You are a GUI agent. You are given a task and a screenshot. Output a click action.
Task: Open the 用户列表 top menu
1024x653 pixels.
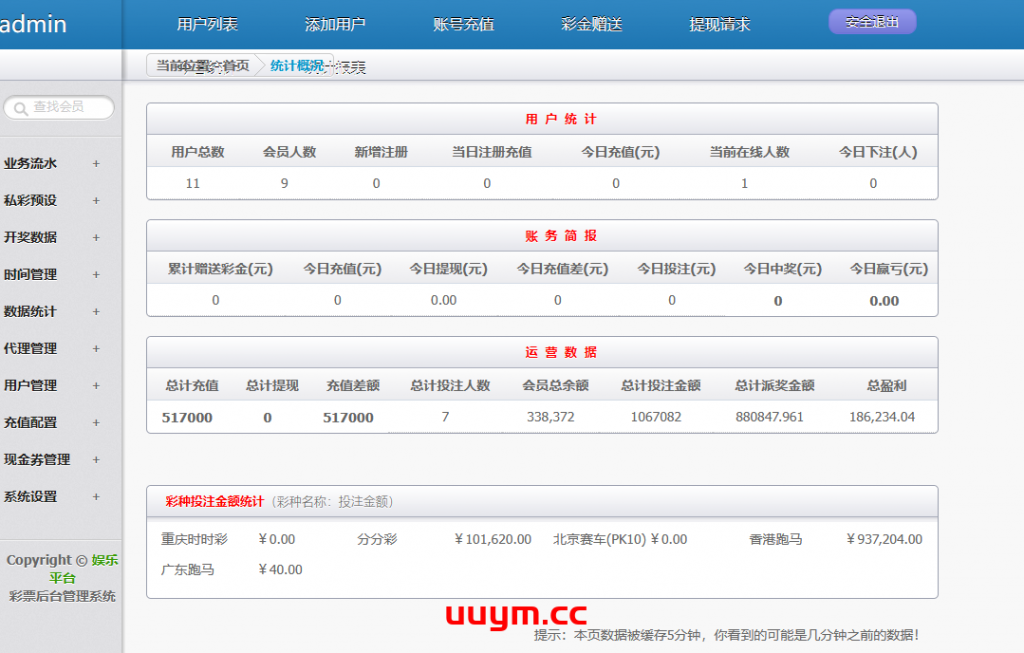(x=207, y=25)
